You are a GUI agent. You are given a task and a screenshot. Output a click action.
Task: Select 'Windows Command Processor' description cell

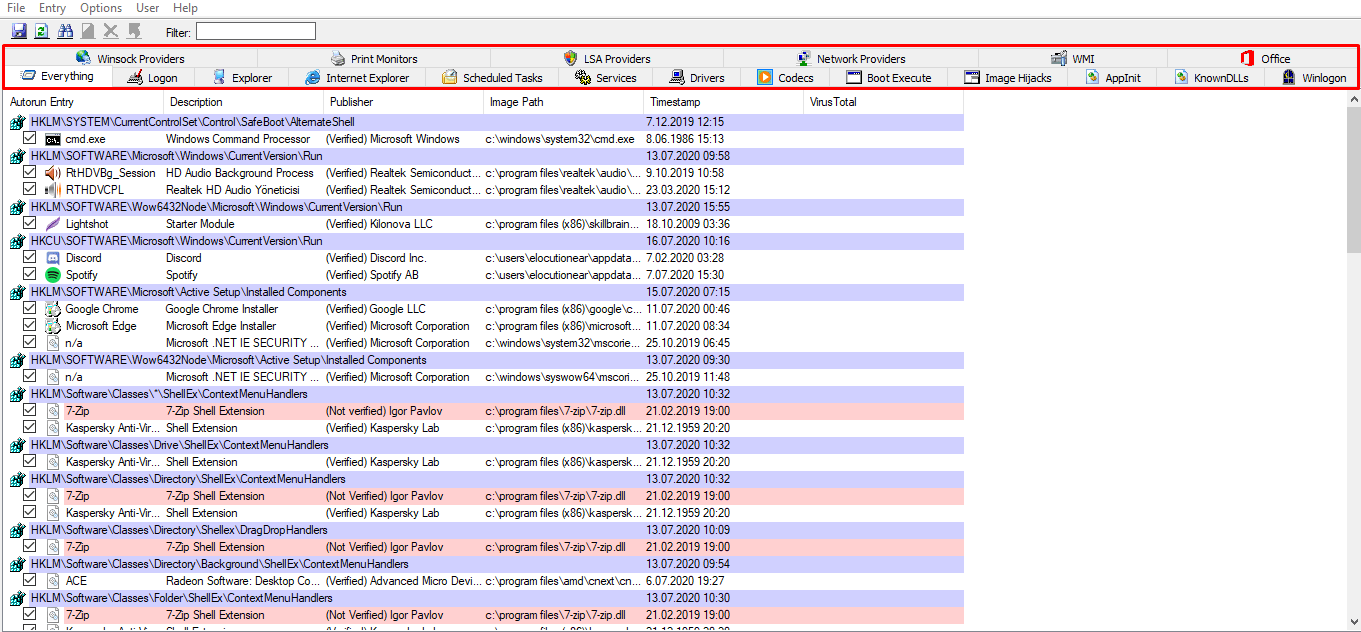pos(238,139)
